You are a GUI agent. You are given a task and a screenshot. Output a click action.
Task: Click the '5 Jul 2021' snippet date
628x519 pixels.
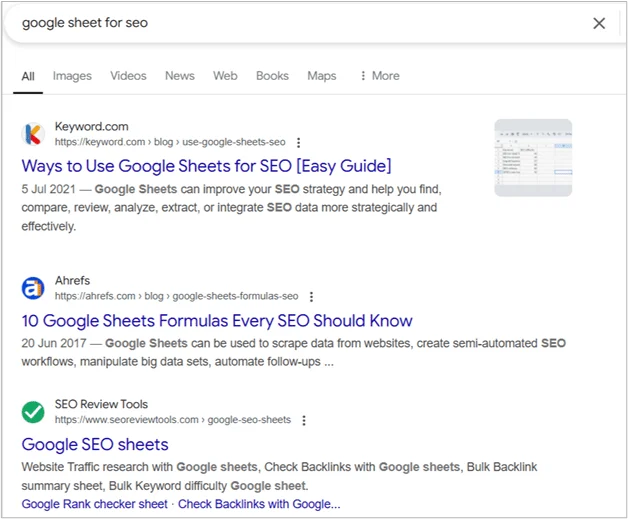tap(48, 189)
